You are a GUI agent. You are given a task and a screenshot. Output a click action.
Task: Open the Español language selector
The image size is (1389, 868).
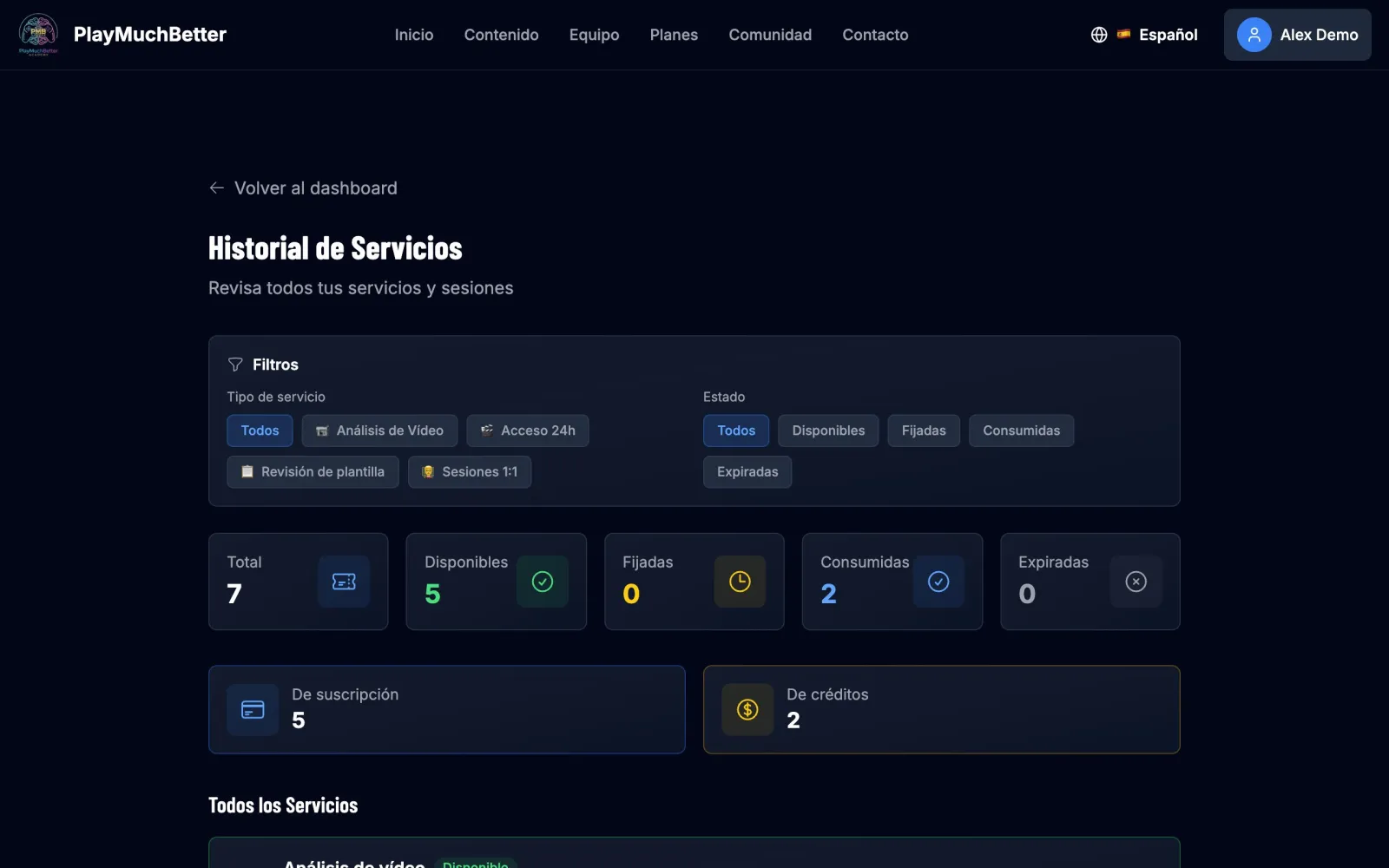[1144, 35]
